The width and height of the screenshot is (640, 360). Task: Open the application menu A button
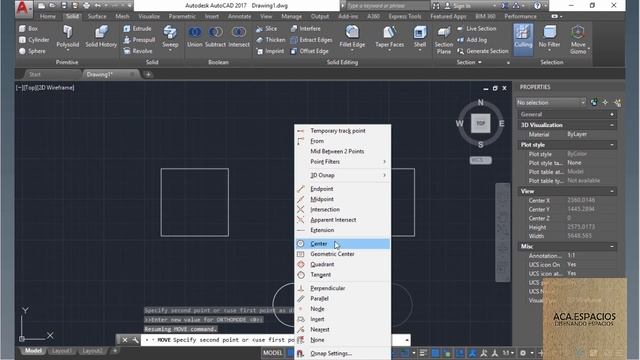pyautogui.click(x=22, y=8)
